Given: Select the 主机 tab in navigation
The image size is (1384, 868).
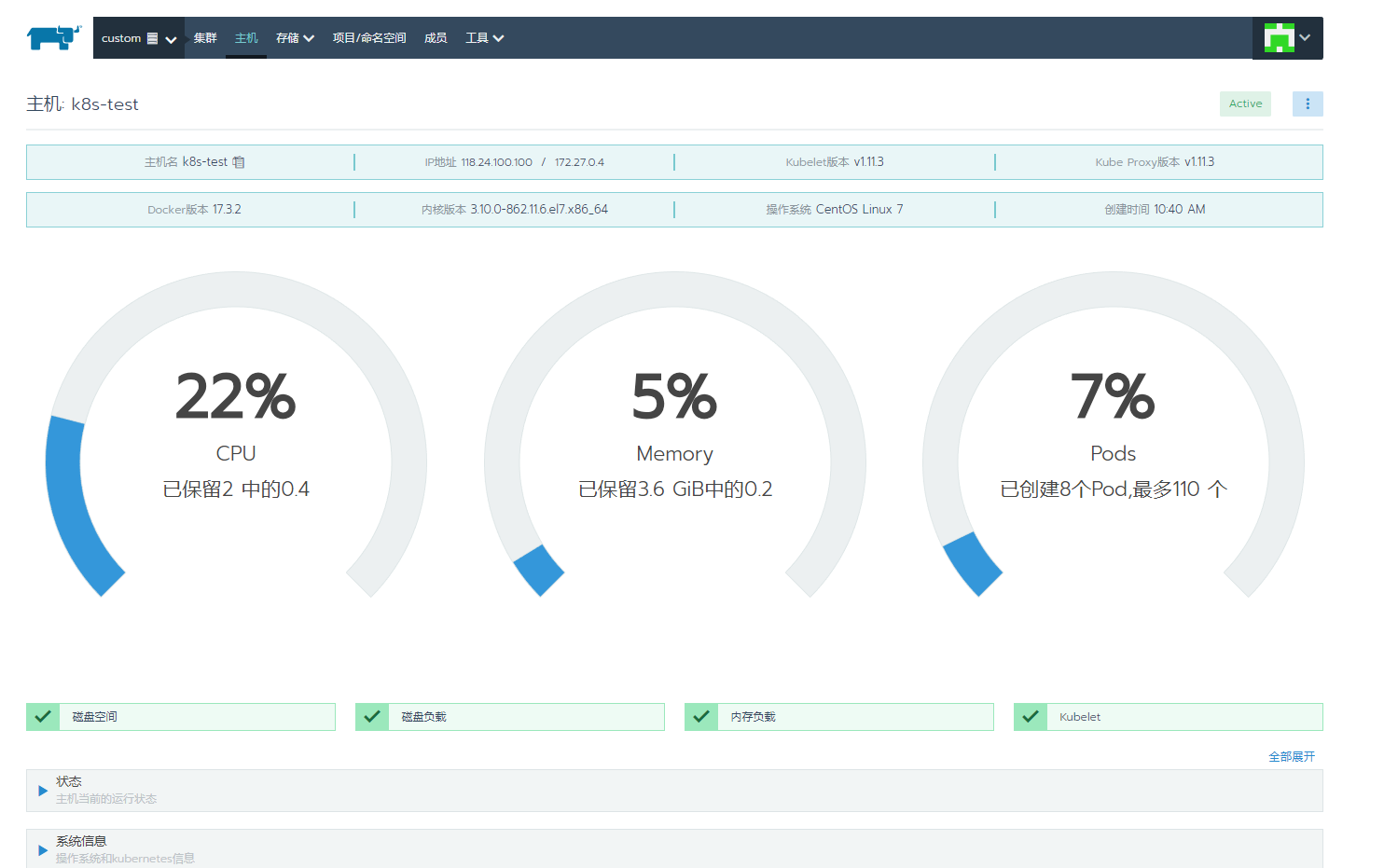Looking at the screenshot, I should tap(246, 38).
